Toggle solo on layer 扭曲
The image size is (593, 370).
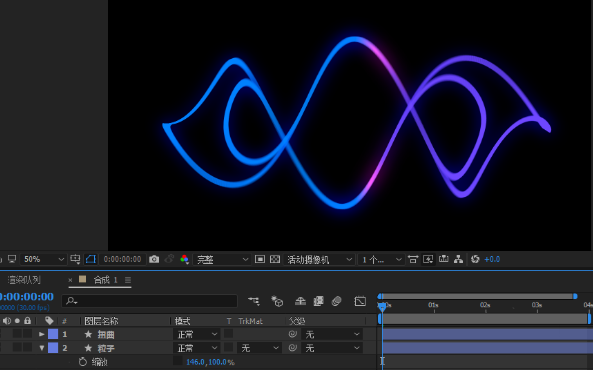coord(17,334)
